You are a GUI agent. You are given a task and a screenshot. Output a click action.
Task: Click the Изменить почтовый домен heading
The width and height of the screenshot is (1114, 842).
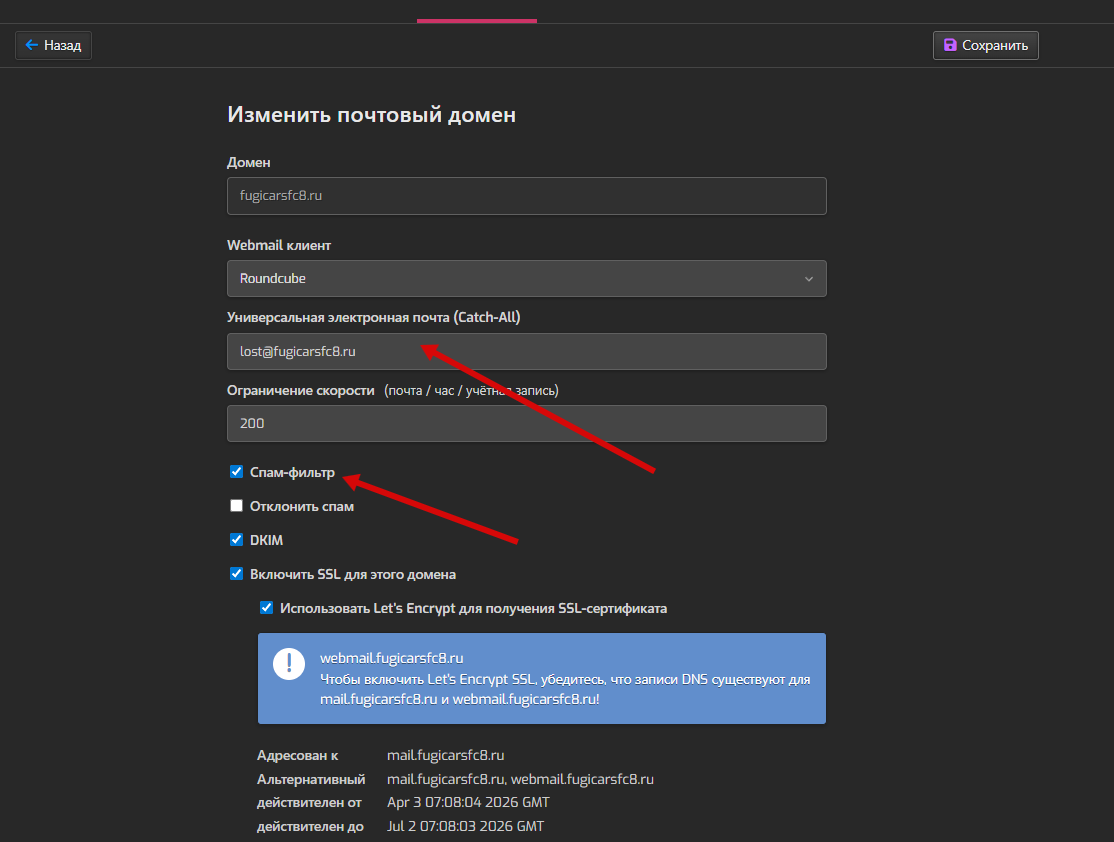tap(371, 115)
